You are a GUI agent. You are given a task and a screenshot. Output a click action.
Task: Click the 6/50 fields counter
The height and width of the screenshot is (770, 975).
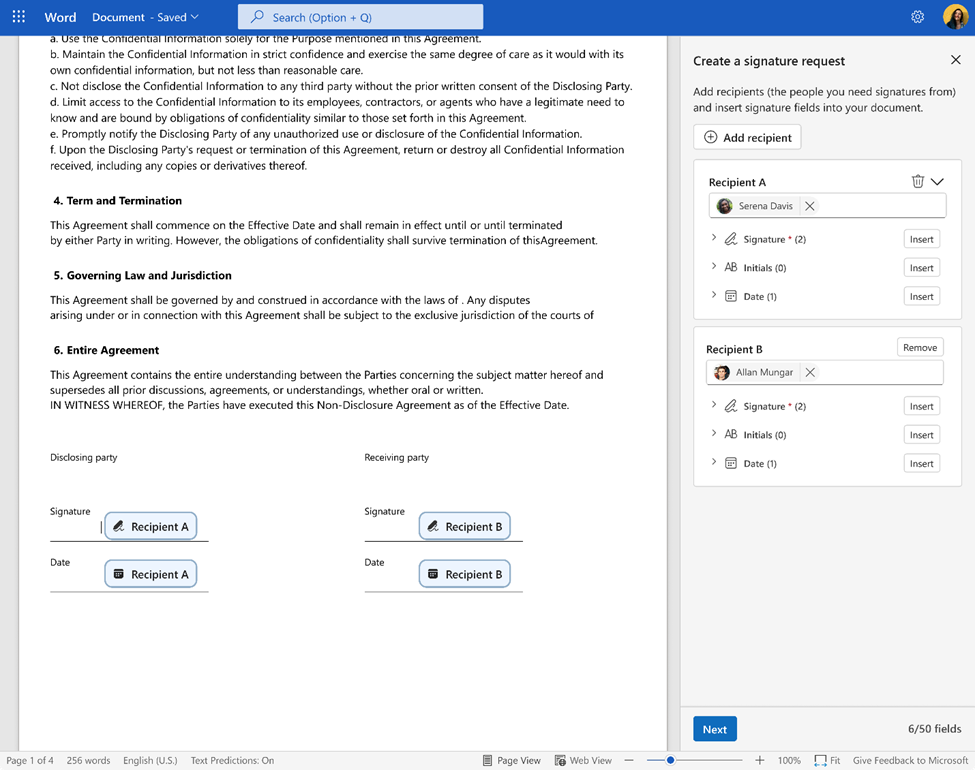coord(934,728)
